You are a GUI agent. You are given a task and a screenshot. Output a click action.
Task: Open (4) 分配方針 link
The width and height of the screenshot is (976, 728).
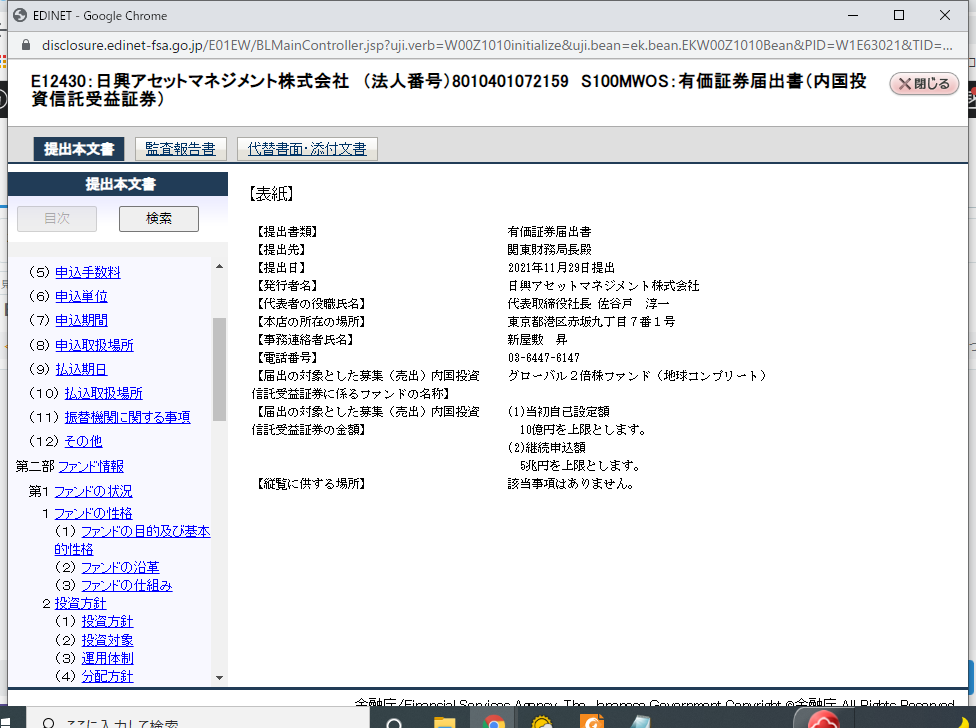107,676
